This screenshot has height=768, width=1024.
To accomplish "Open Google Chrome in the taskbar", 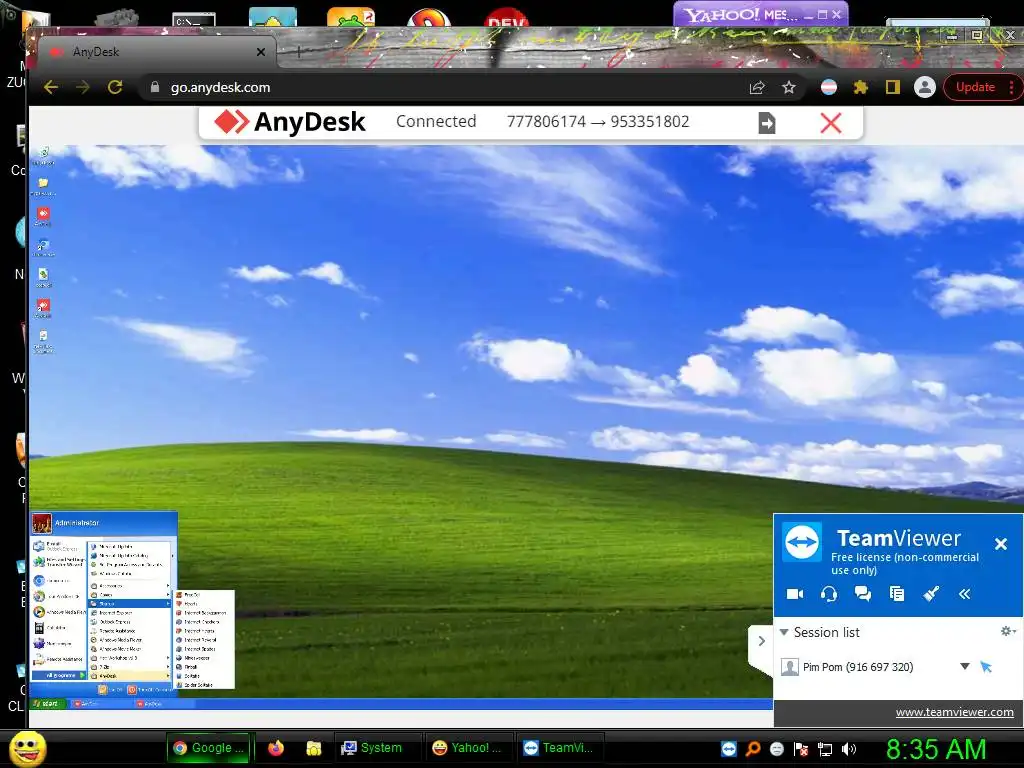I will coord(208,748).
